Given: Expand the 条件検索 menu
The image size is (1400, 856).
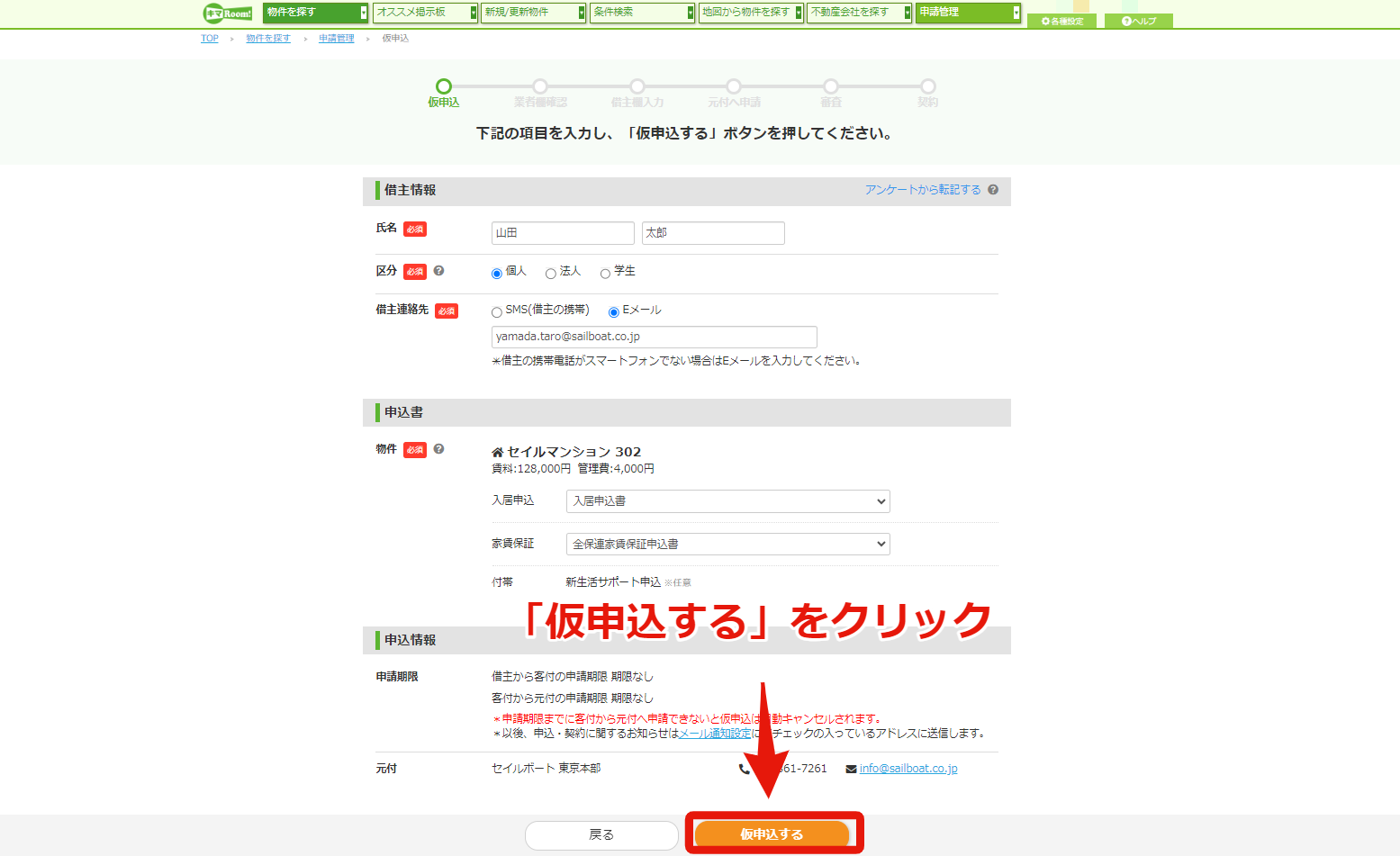Looking at the screenshot, I should point(643,13).
